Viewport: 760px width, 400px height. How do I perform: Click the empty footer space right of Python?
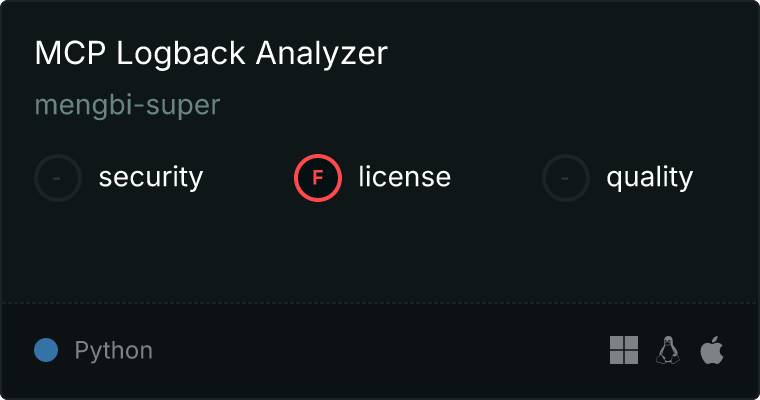click(378, 350)
